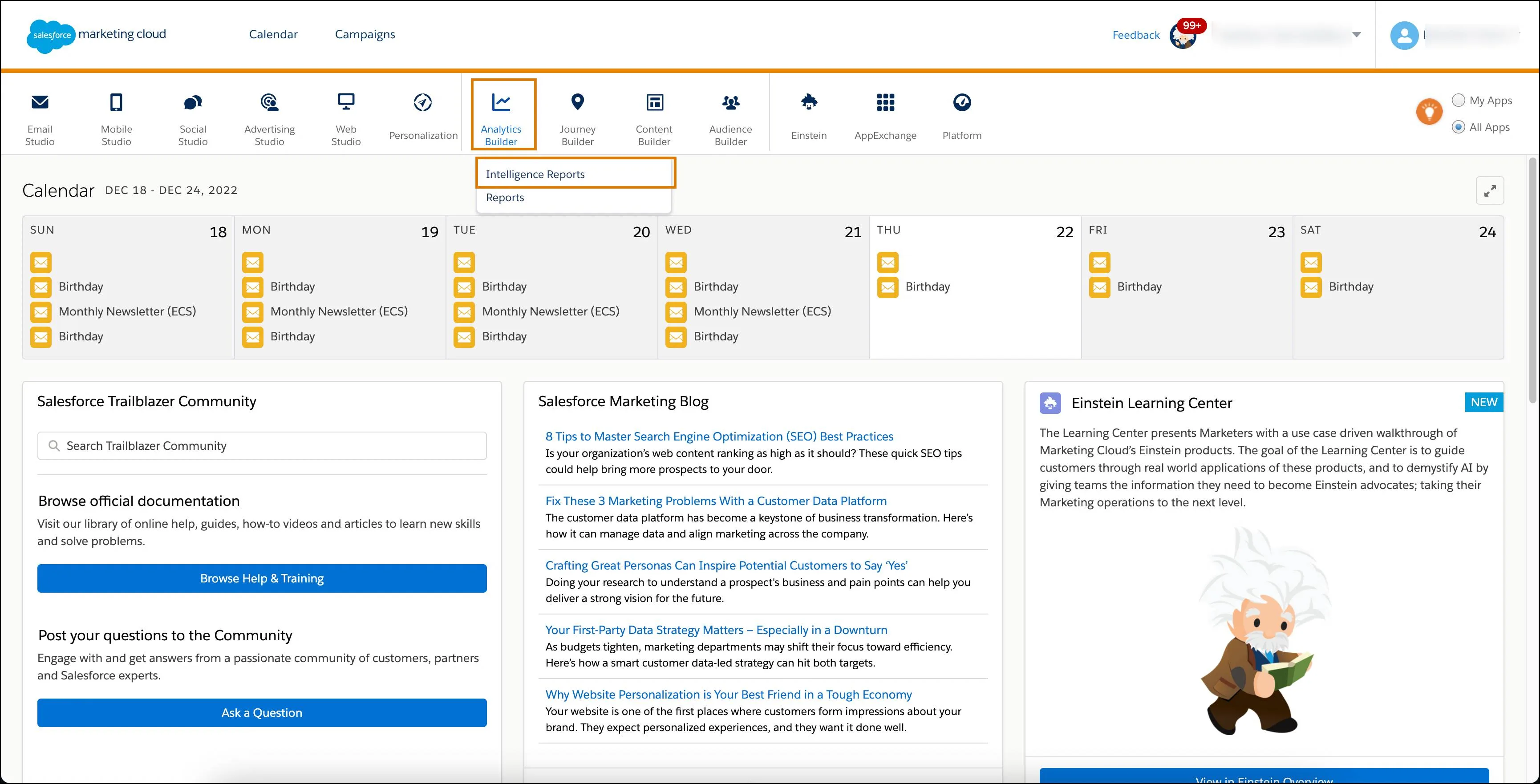Click Ask a Question button
Screen dimensions: 1540x784
click(261, 712)
